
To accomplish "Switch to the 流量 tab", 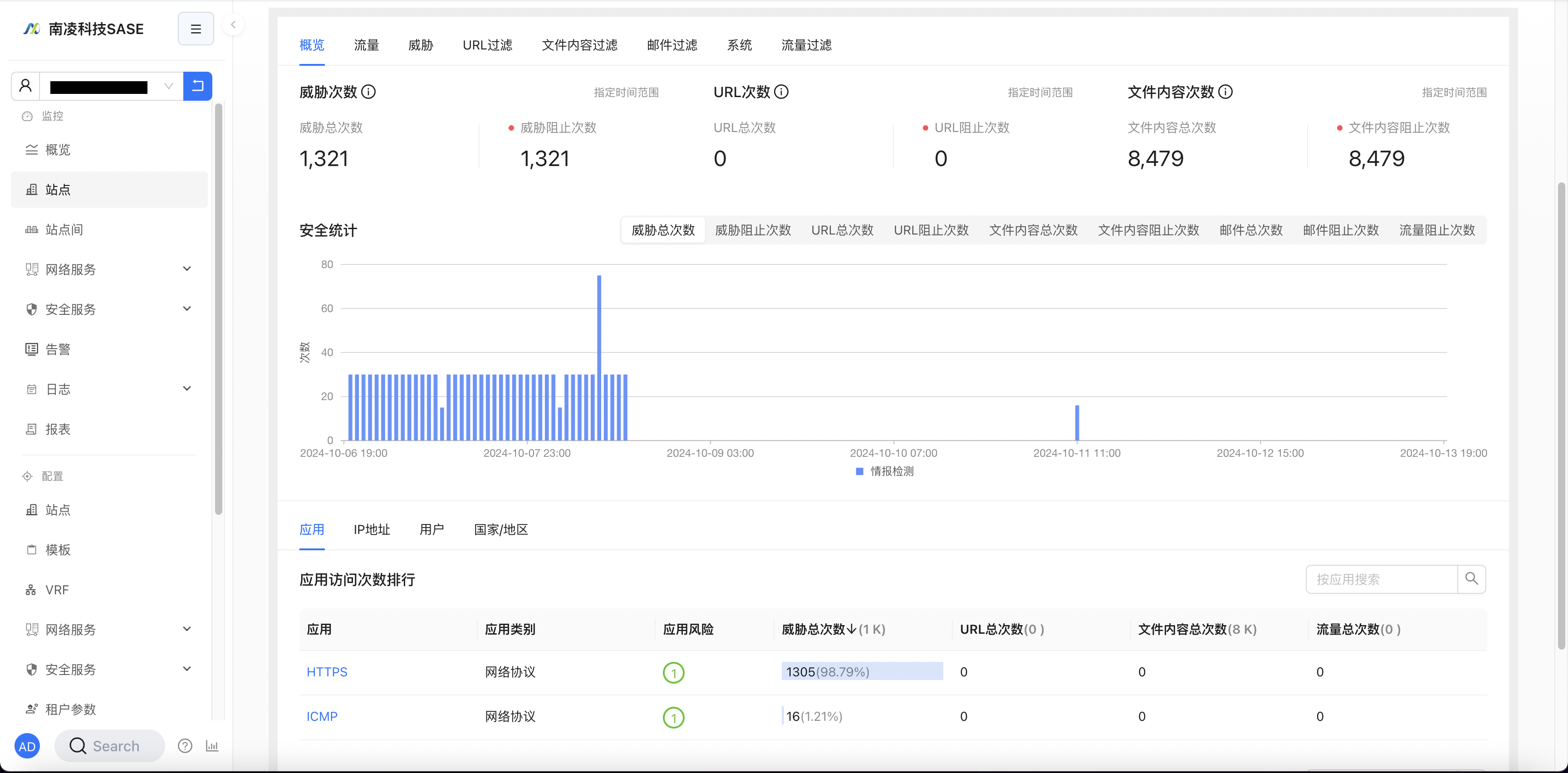I will pos(367,45).
